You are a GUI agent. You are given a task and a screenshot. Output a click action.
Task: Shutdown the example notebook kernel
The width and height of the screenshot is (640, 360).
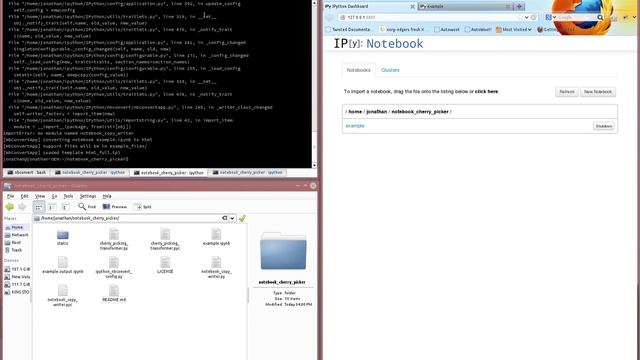tap(604, 127)
